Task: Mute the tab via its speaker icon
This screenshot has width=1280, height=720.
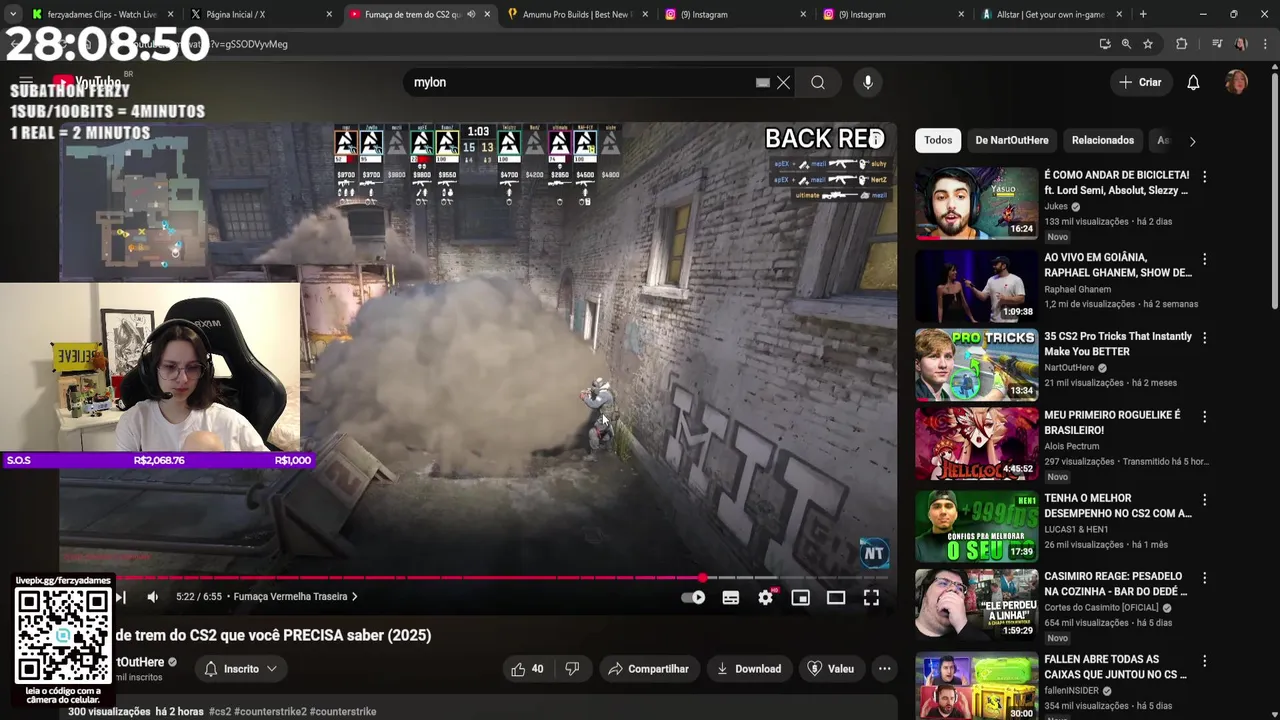Action: [471, 14]
